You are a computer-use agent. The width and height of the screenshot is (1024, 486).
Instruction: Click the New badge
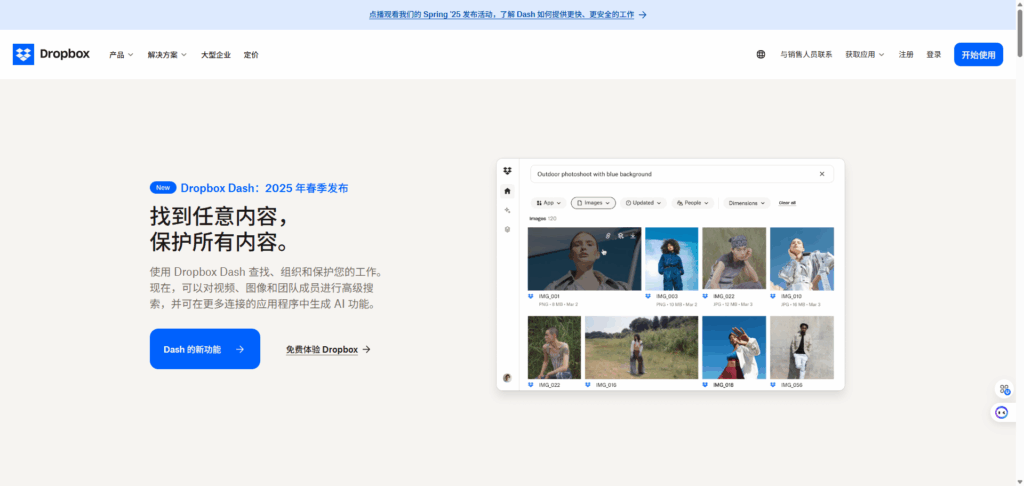tap(163, 188)
